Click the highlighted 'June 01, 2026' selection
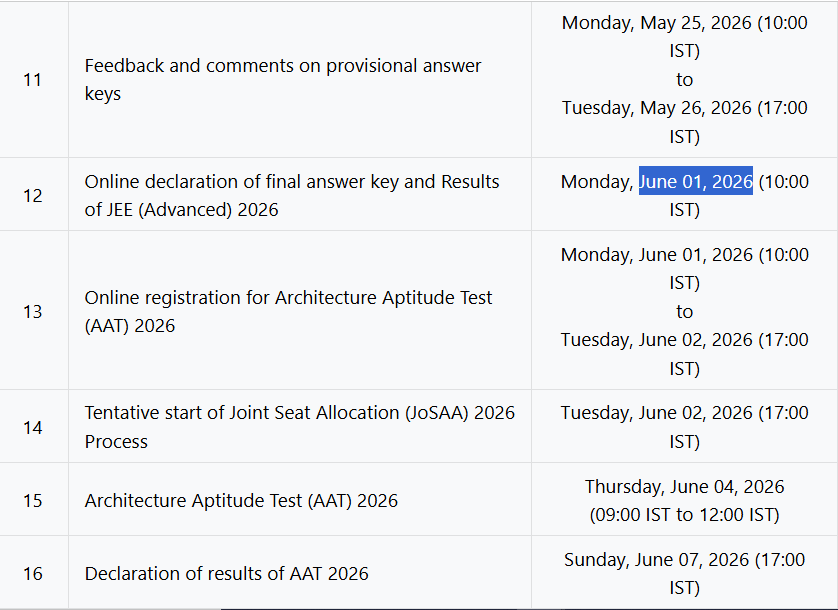Screen dimensions: 838x610 (x=696, y=182)
